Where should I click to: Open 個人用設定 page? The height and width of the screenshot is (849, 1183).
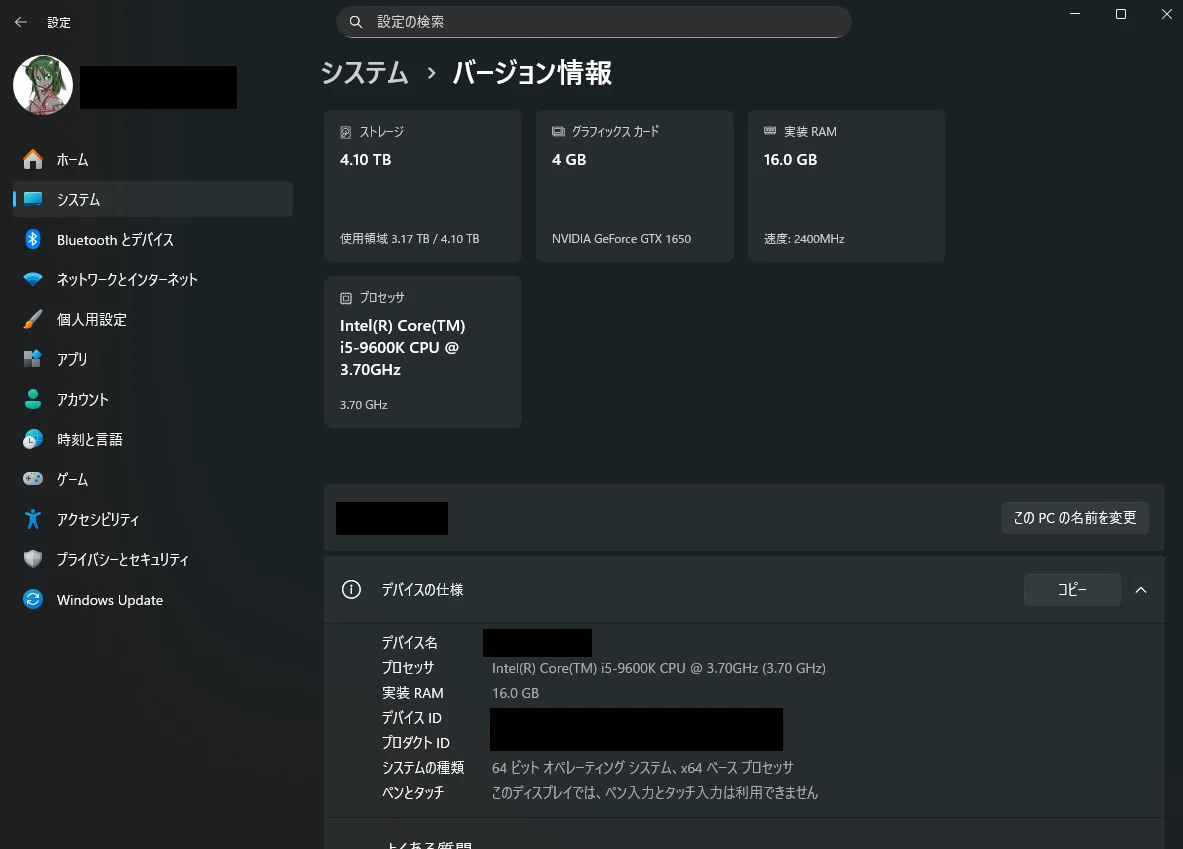(x=152, y=319)
